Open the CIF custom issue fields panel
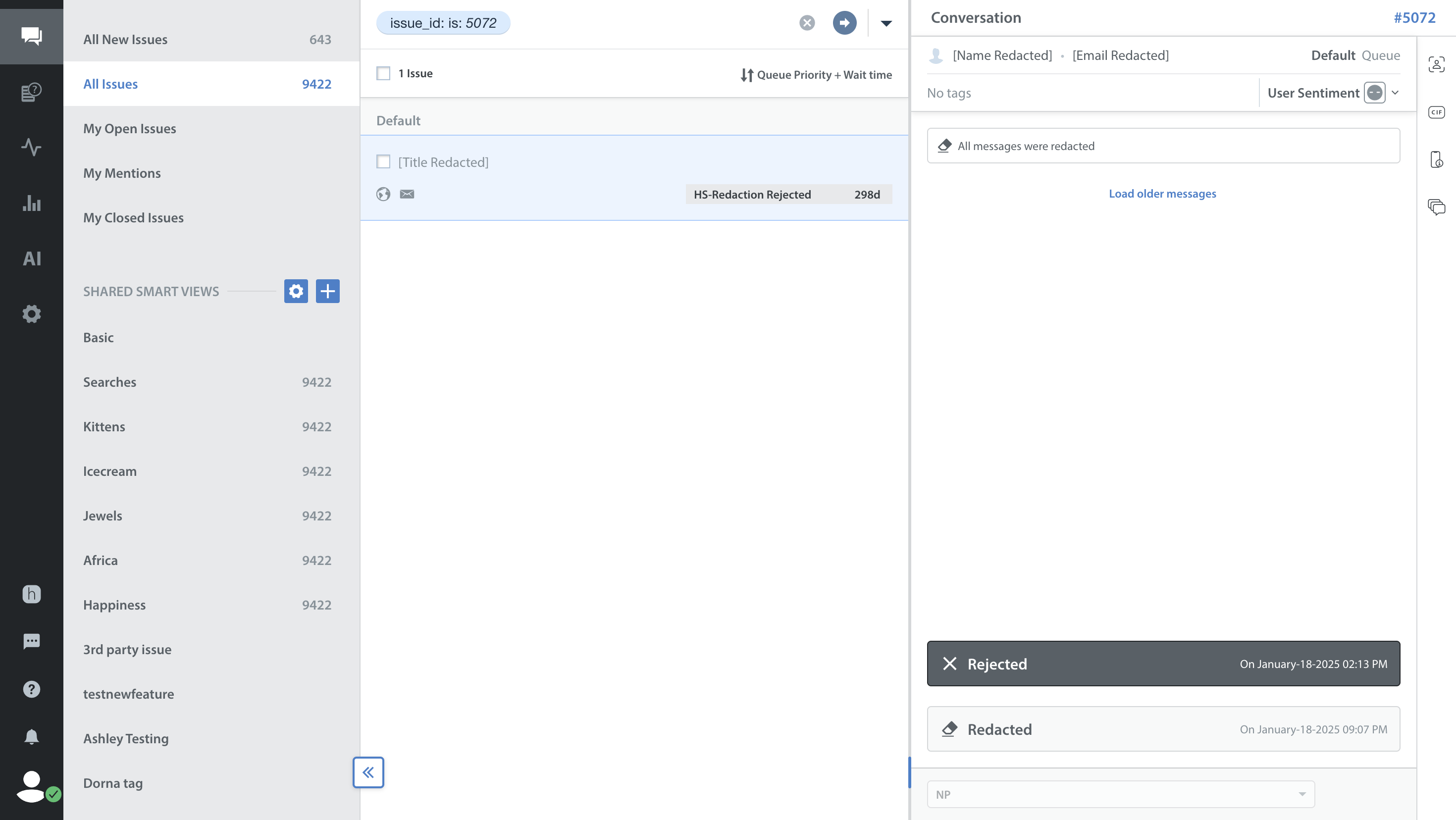Image resolution: width=1456 pixels, height=820 pixels. tap(1436, 112)
